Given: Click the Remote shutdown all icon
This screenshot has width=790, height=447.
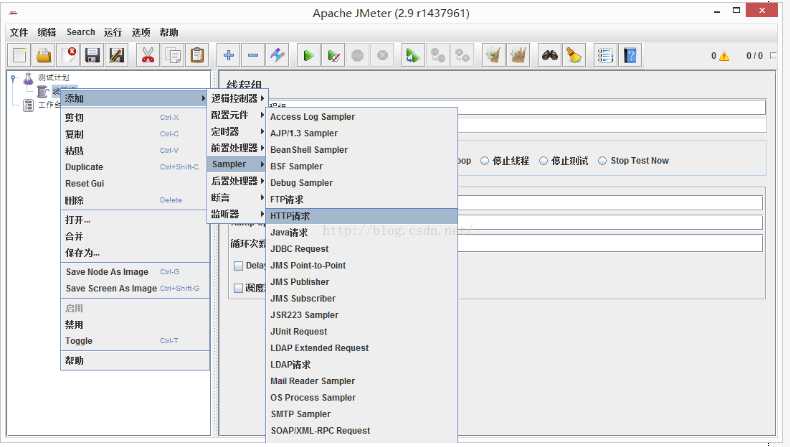Looking at the screenshot, I should click(x=462, y=55).
